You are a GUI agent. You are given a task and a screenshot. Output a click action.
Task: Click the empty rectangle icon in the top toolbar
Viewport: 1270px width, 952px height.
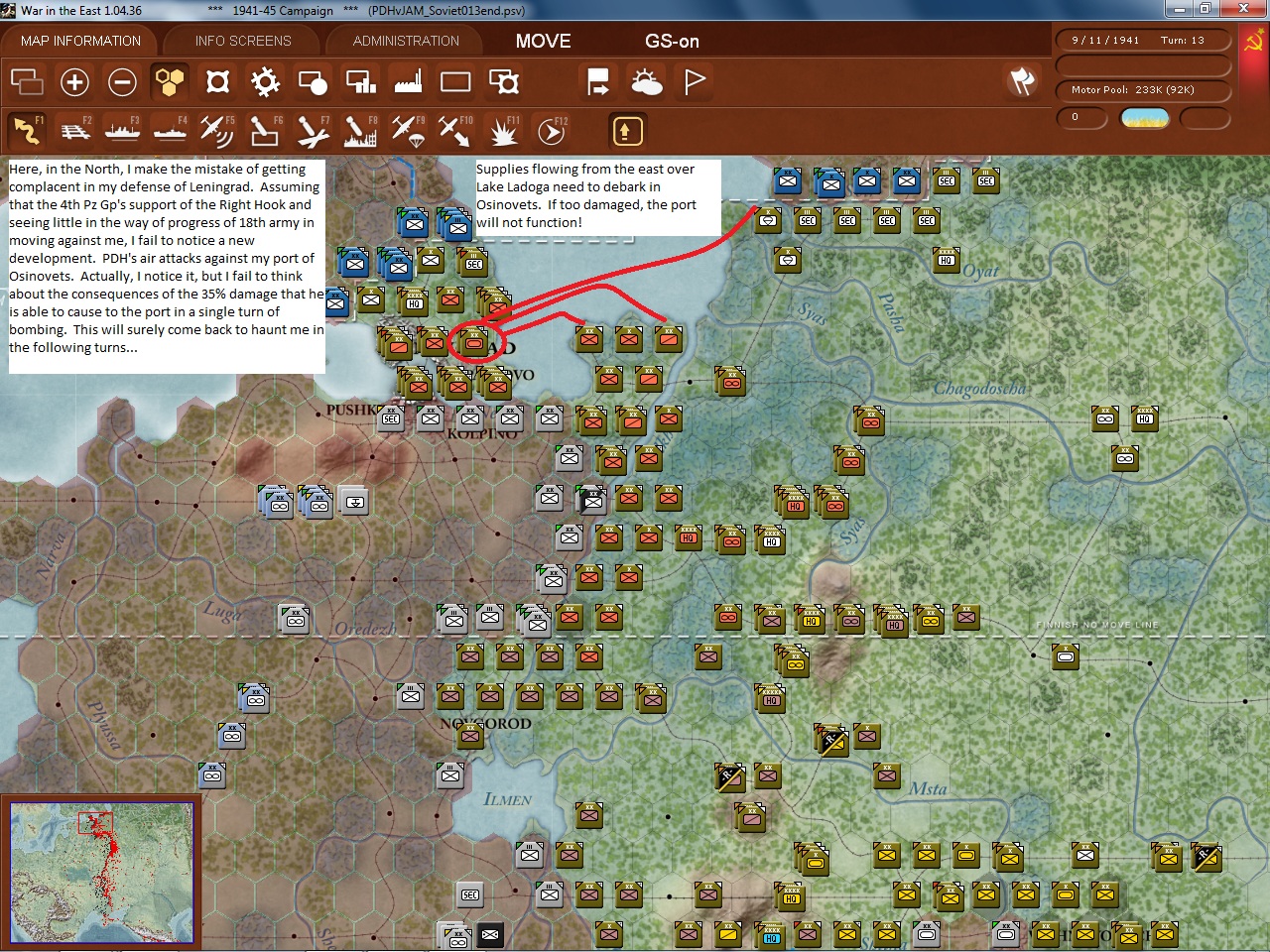[455, 81]
